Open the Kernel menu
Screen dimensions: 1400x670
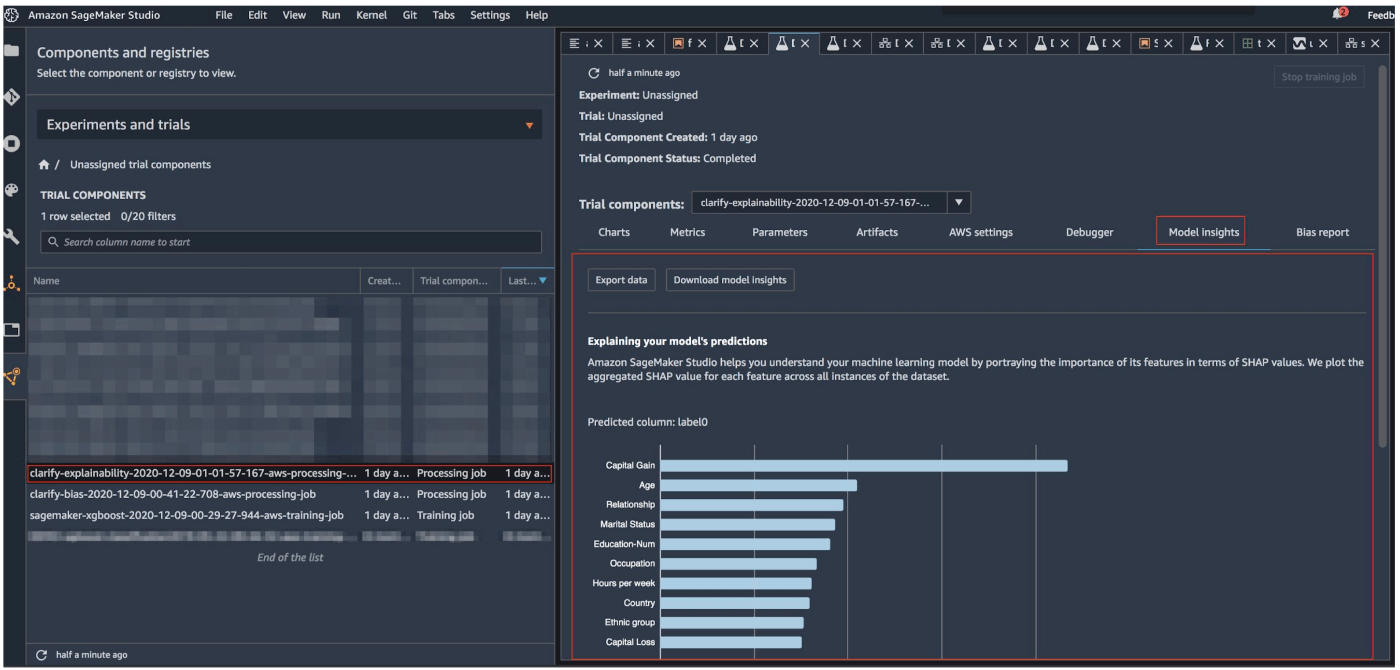pos(372,15)
